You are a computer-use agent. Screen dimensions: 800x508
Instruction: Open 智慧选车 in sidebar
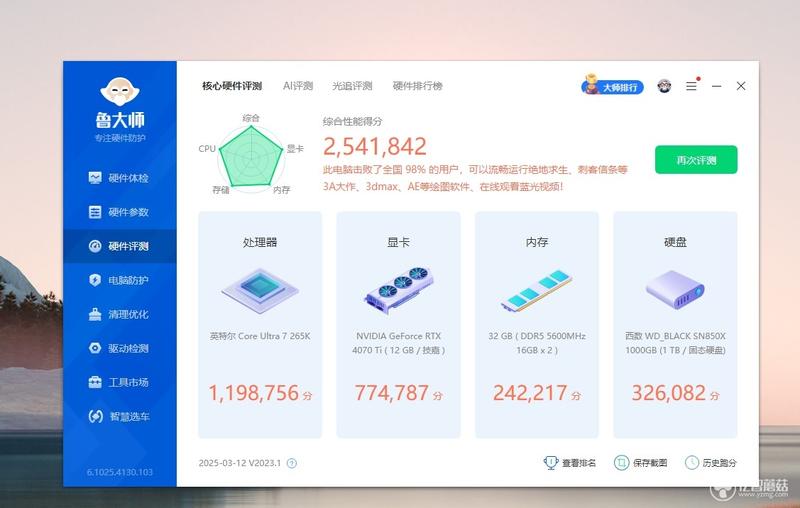pyautogui.click(x=120, y=416)
